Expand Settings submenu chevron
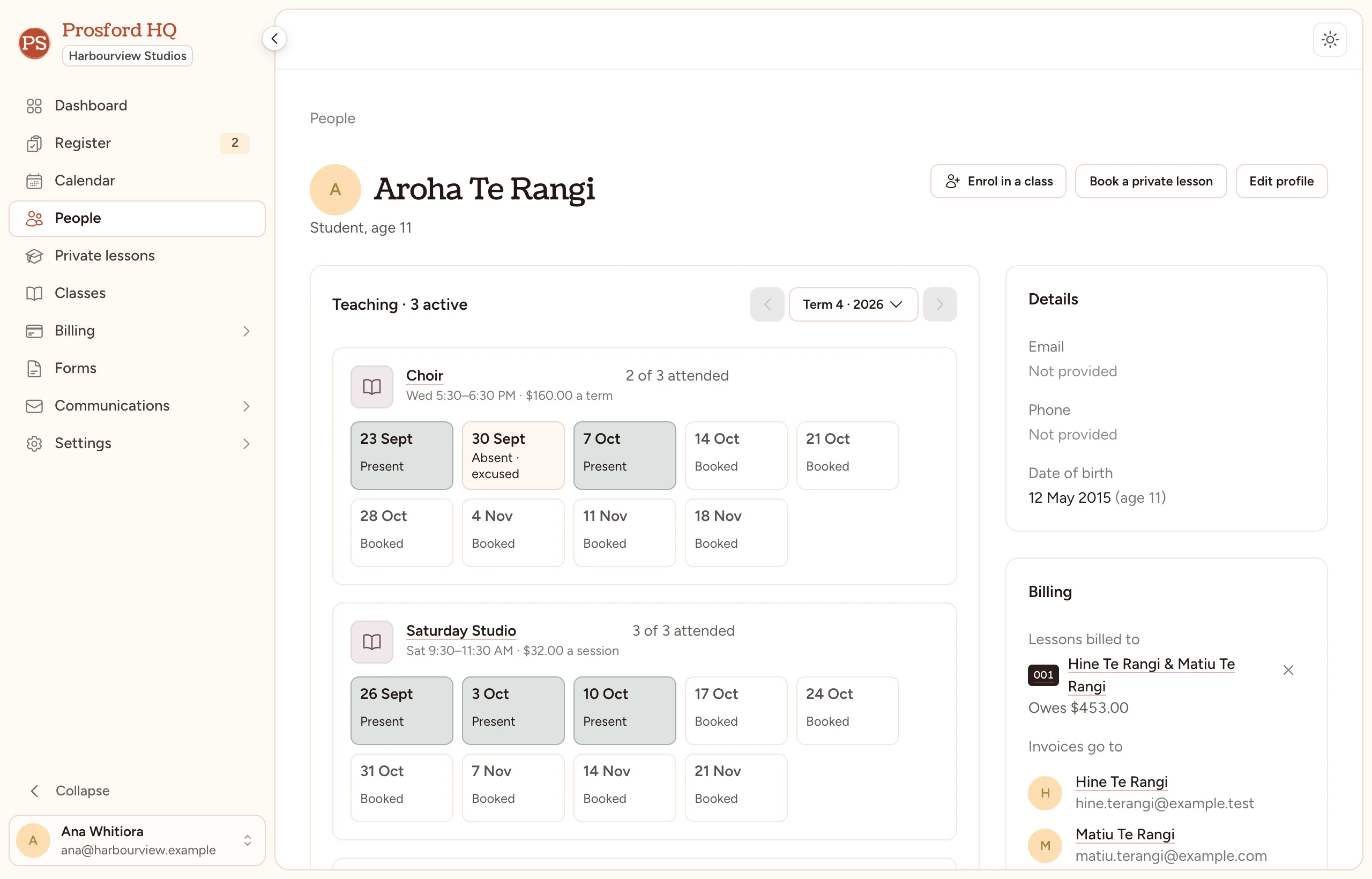The width and height of the screenshot is (1372, 879). pyautogui.click(x=246, y=443)
